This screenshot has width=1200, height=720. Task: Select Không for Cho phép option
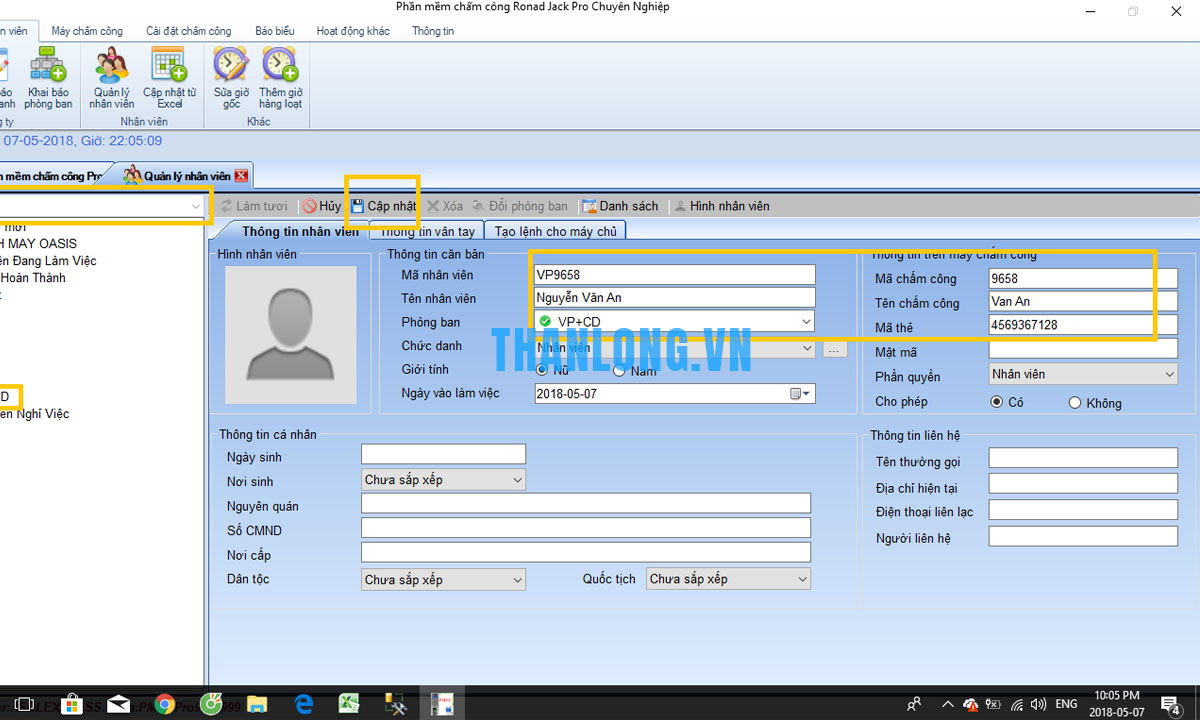coord(1075,403)
